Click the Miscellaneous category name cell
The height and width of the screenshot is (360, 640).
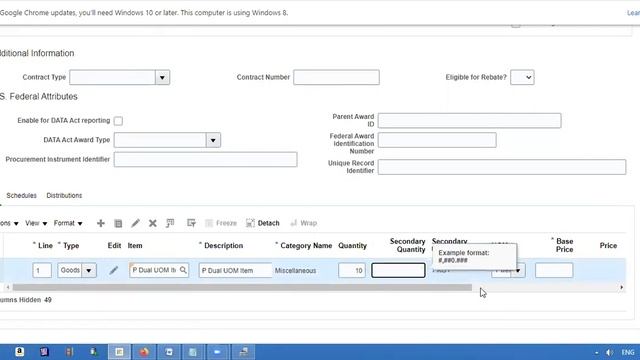click(296, 271)
